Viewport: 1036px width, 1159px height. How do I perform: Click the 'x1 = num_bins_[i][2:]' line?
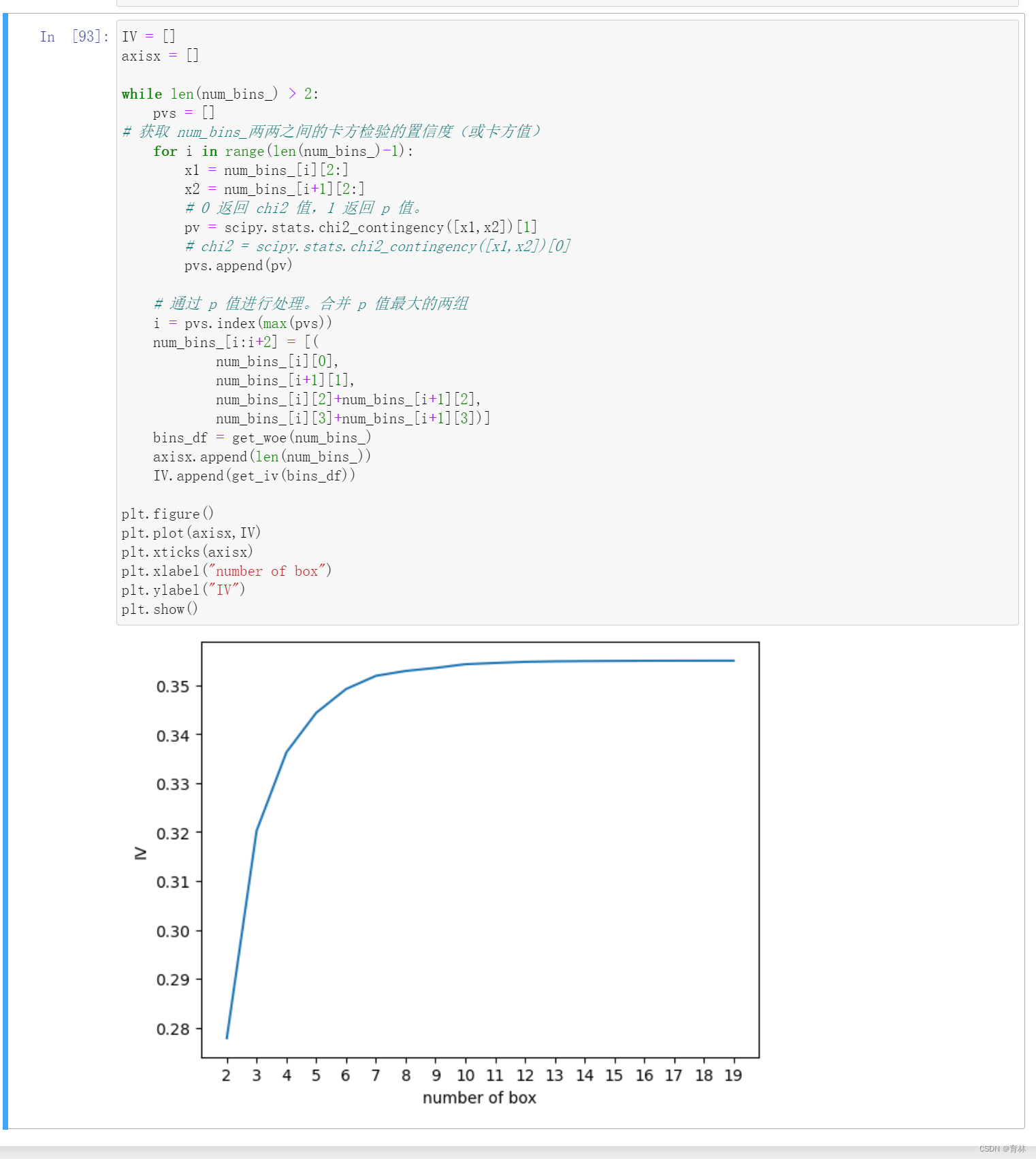click(x=266, y=170)
